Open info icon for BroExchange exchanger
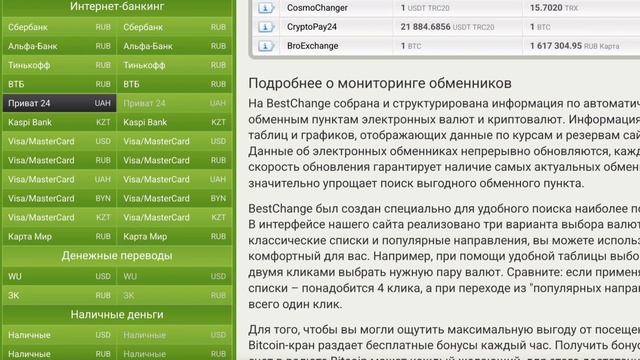Screen dimensions: 640x360 pos(266,46)
